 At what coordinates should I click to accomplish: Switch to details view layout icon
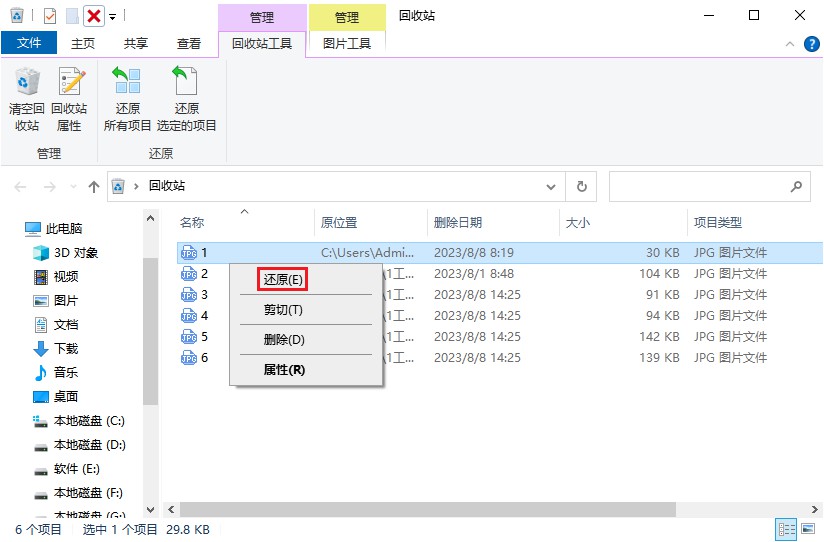coord(786,529)
